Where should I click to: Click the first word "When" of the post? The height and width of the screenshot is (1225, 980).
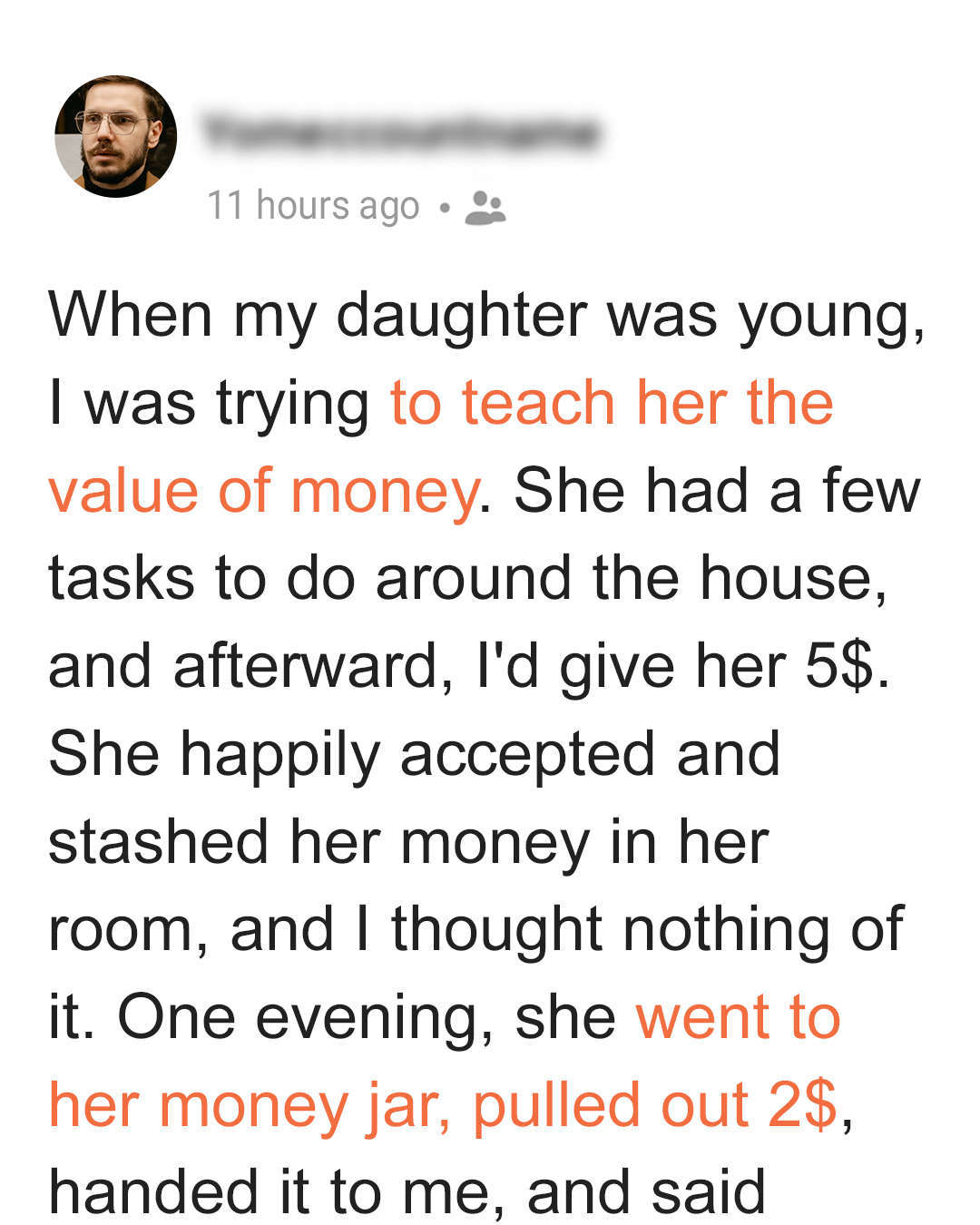click(130, 315)
